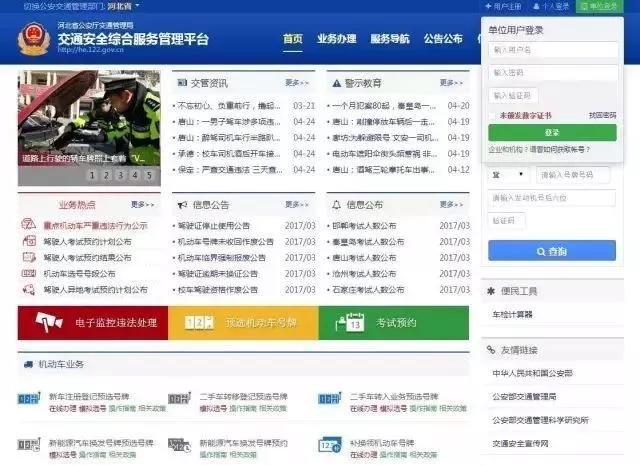Click the icon beside 驾驶人异地考试预约计划公布

[29, 289]
